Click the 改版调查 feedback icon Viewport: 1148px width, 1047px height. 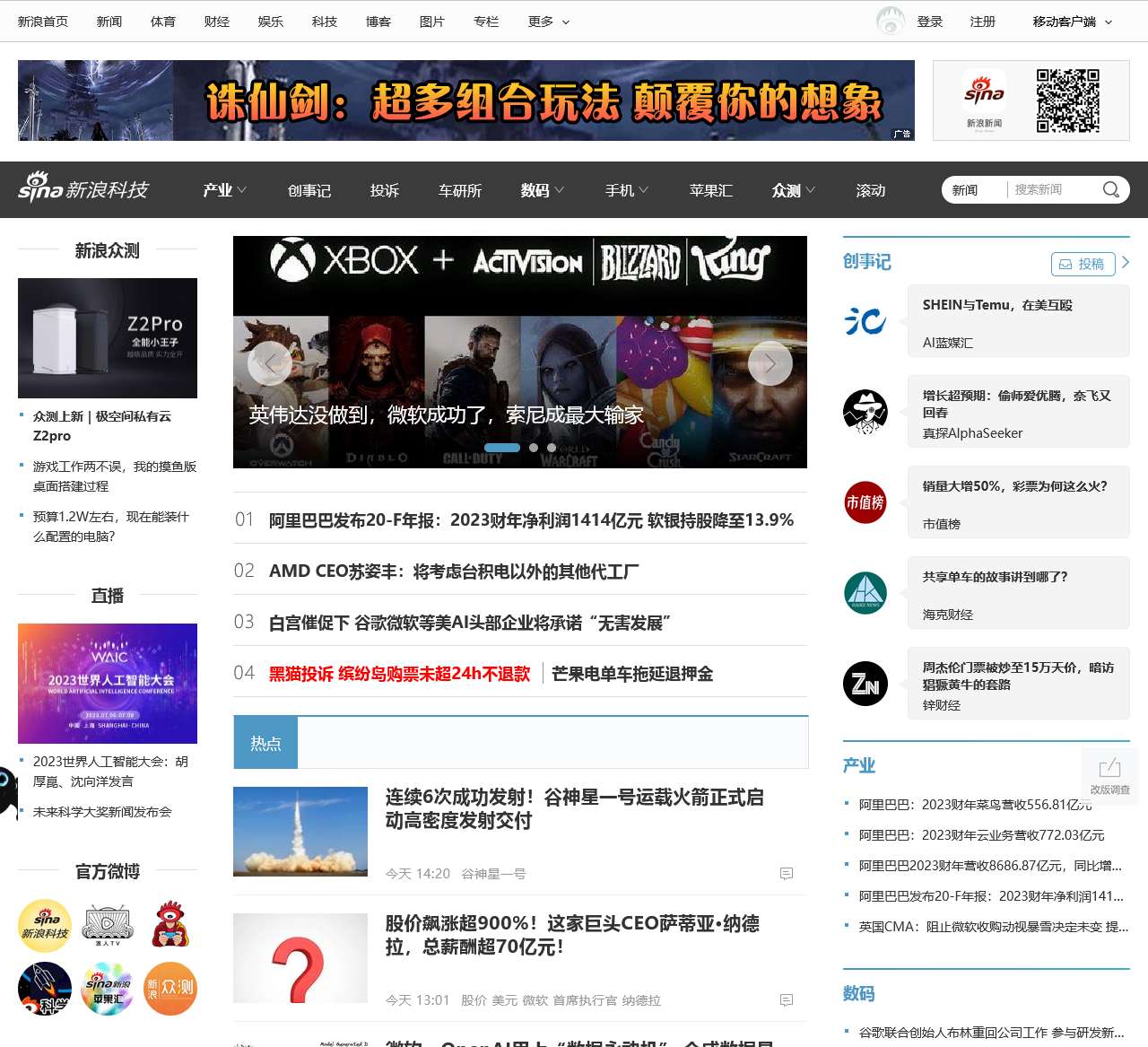click(x=1110, y=775)
